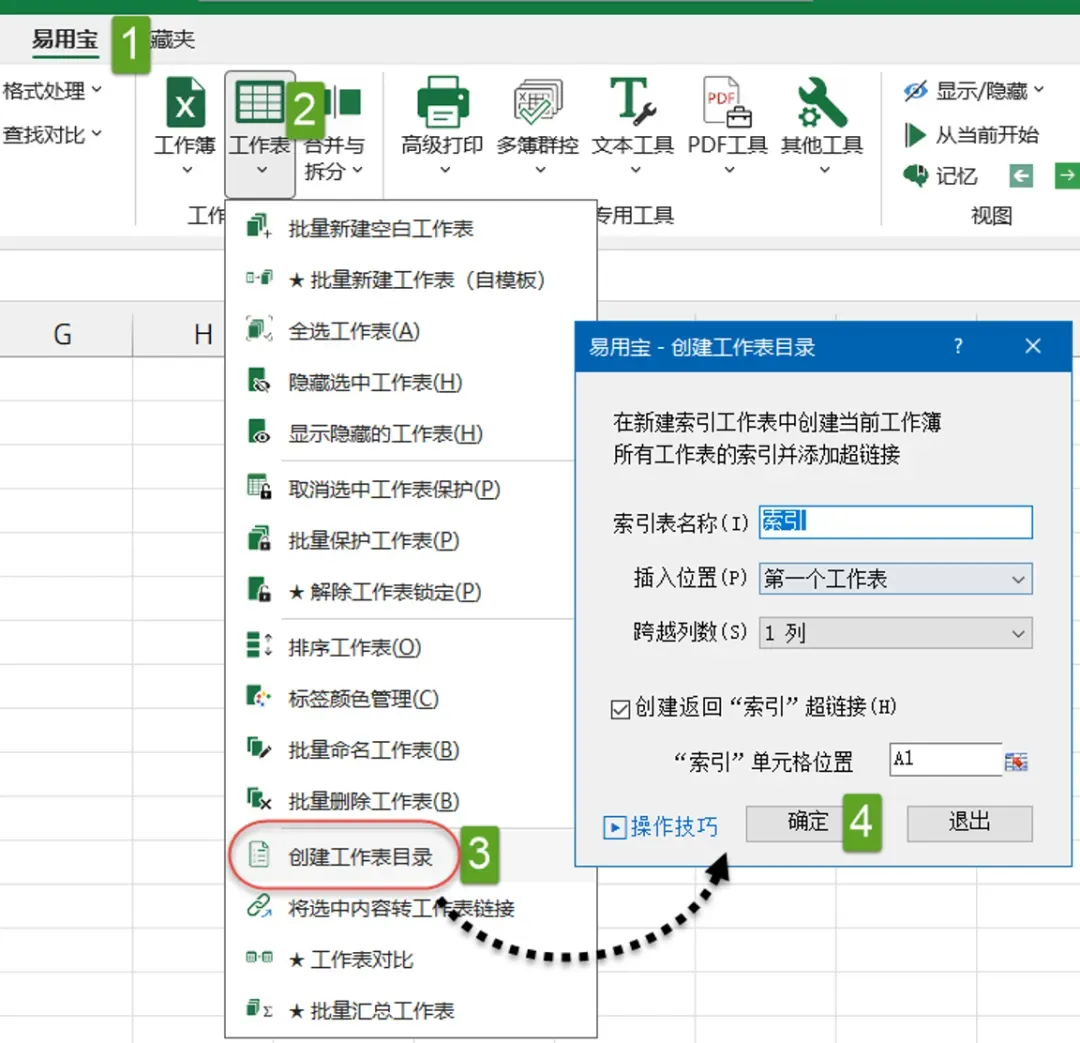Click the green back arrow icon
The height and width of the screenshot is (1043, 1080).
(1021, 176)
